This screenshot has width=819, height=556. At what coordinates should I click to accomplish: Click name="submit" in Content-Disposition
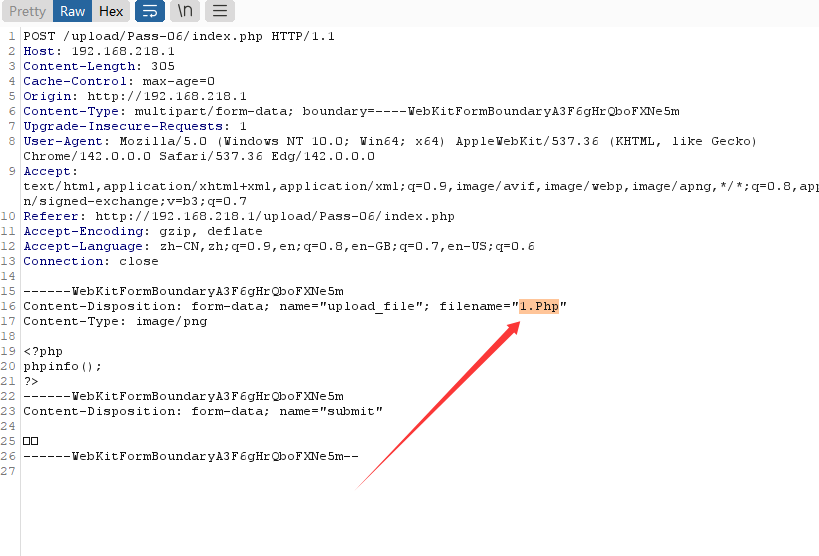(331, 411)
